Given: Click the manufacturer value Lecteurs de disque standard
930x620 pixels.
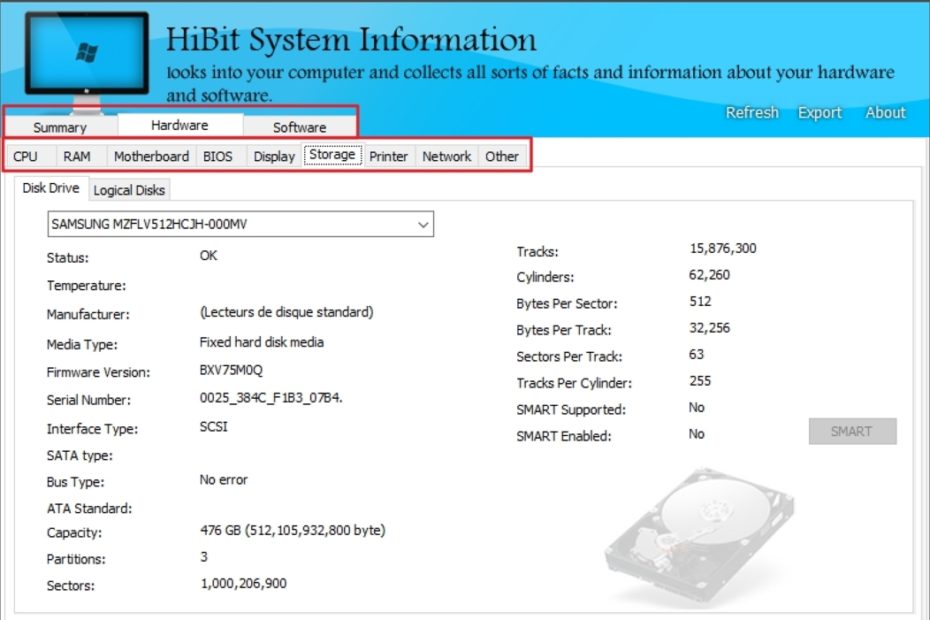Looking at the screenshot, I should pos(286,312).
